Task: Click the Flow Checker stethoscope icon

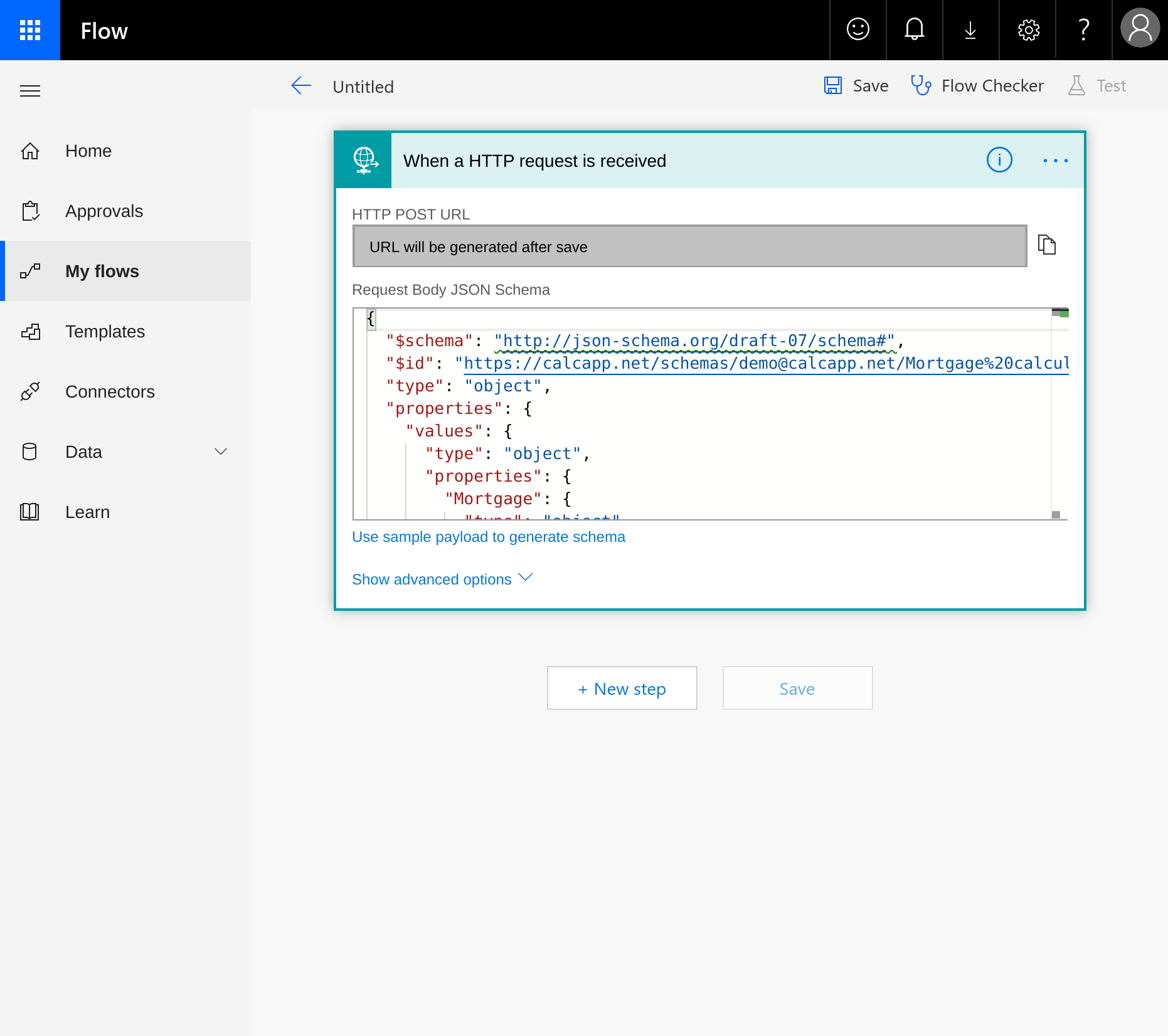Action: (x=921, y=85)
